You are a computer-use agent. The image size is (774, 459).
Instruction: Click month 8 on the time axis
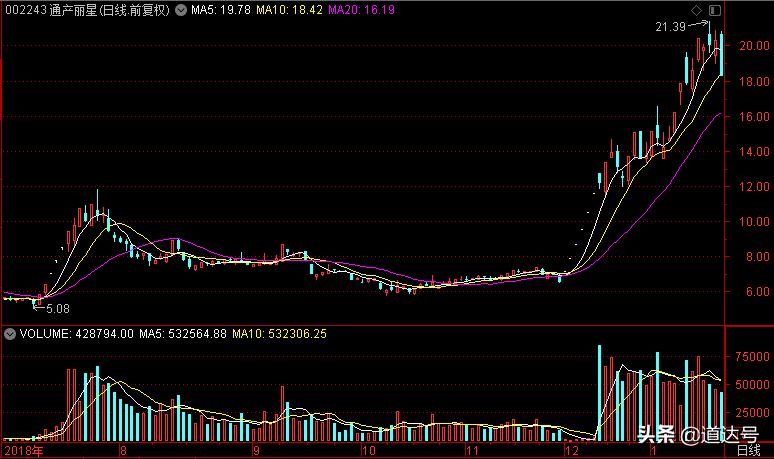(x=123, y=451)
